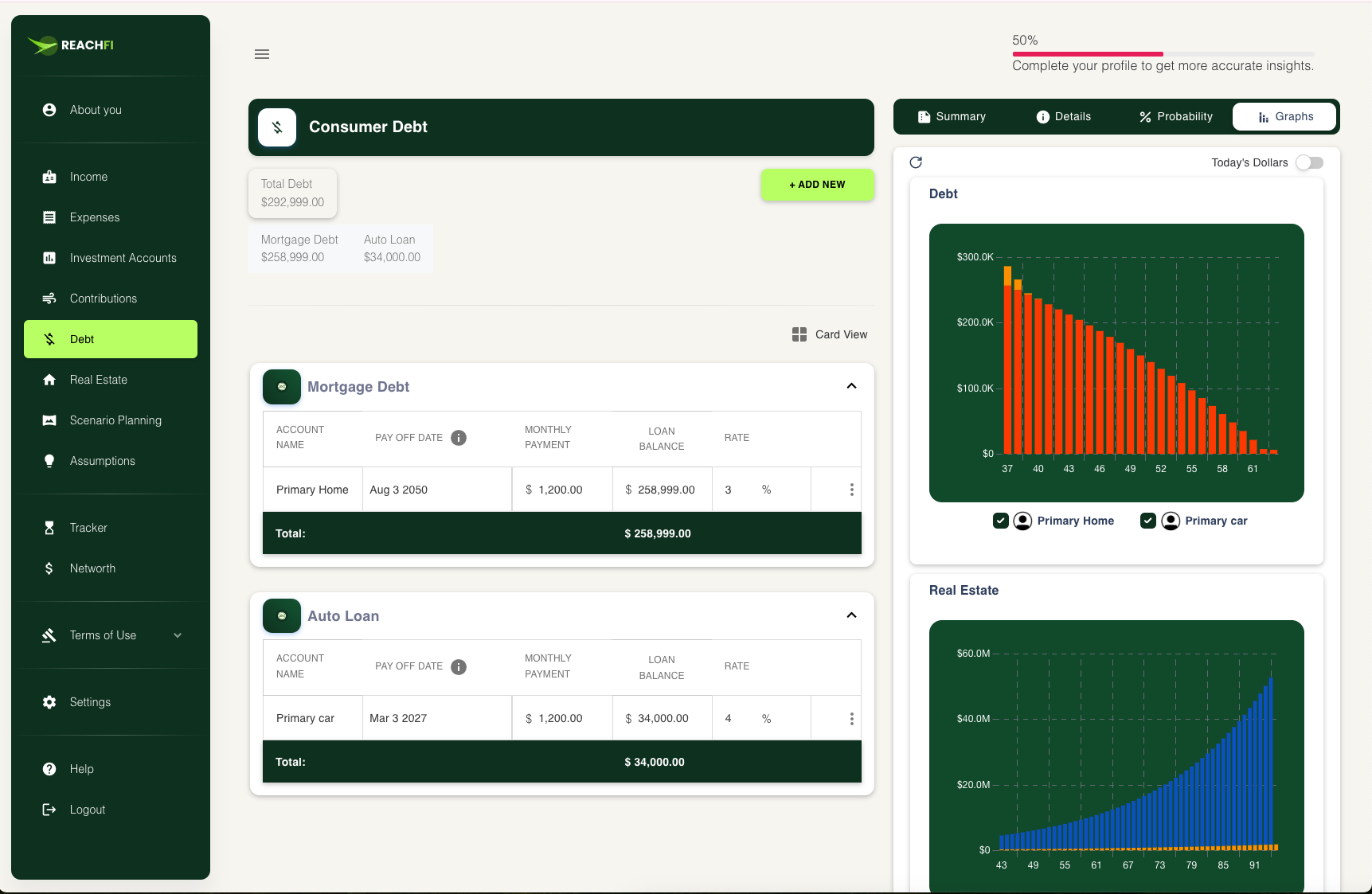Click the Real Estate house icon in sidebar
Viewport: 1372px width, 894px height.
[49, 380]
